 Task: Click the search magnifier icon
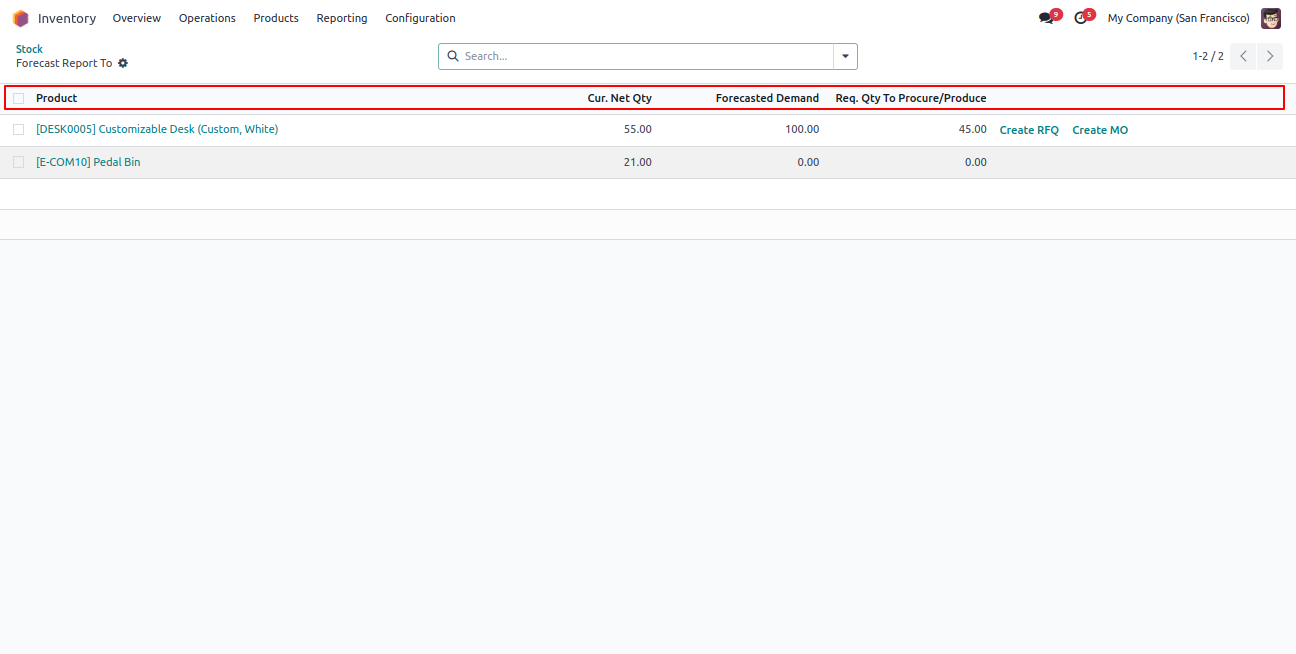(x=453, y=56)
